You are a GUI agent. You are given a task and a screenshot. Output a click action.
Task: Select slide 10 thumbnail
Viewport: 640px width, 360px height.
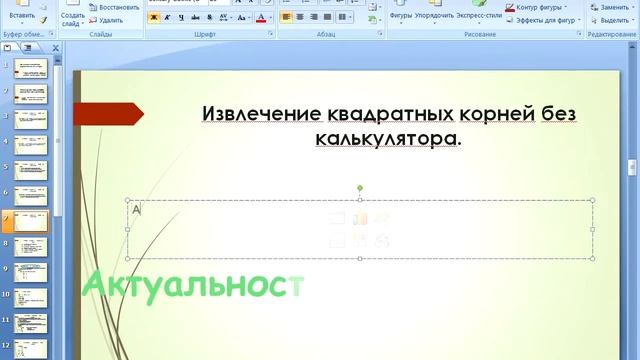[31, 298]
